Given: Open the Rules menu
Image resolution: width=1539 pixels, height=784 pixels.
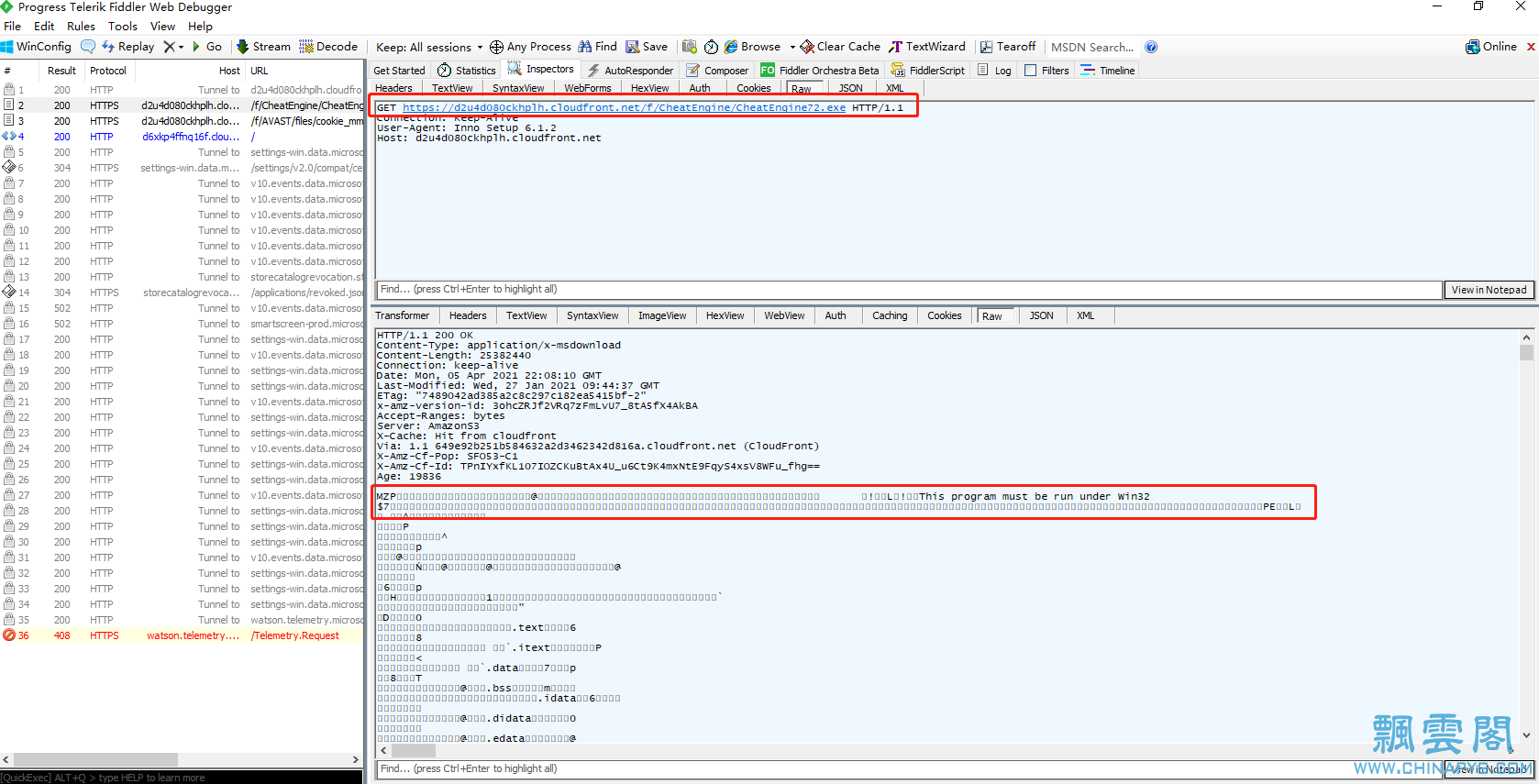Looking at the screenshot, I should click(x=81, y=27).
